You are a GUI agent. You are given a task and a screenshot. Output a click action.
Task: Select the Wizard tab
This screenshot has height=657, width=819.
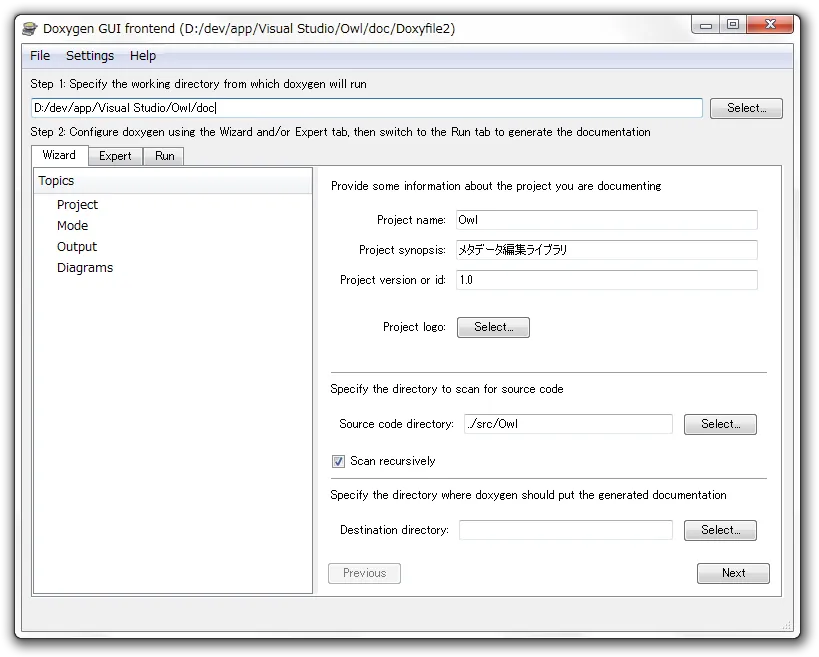click(59, 155)
